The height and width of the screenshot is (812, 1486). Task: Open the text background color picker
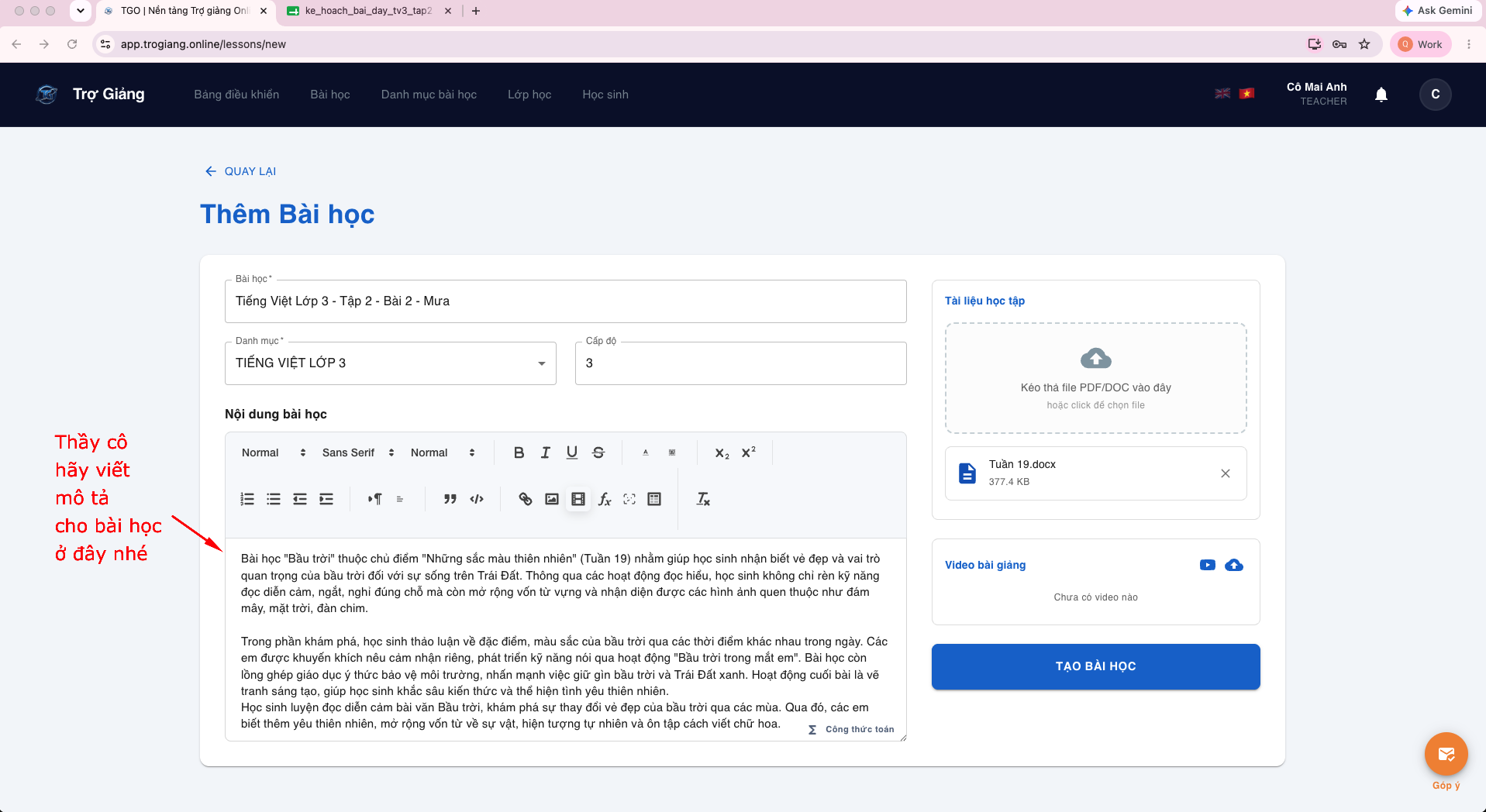672,452
